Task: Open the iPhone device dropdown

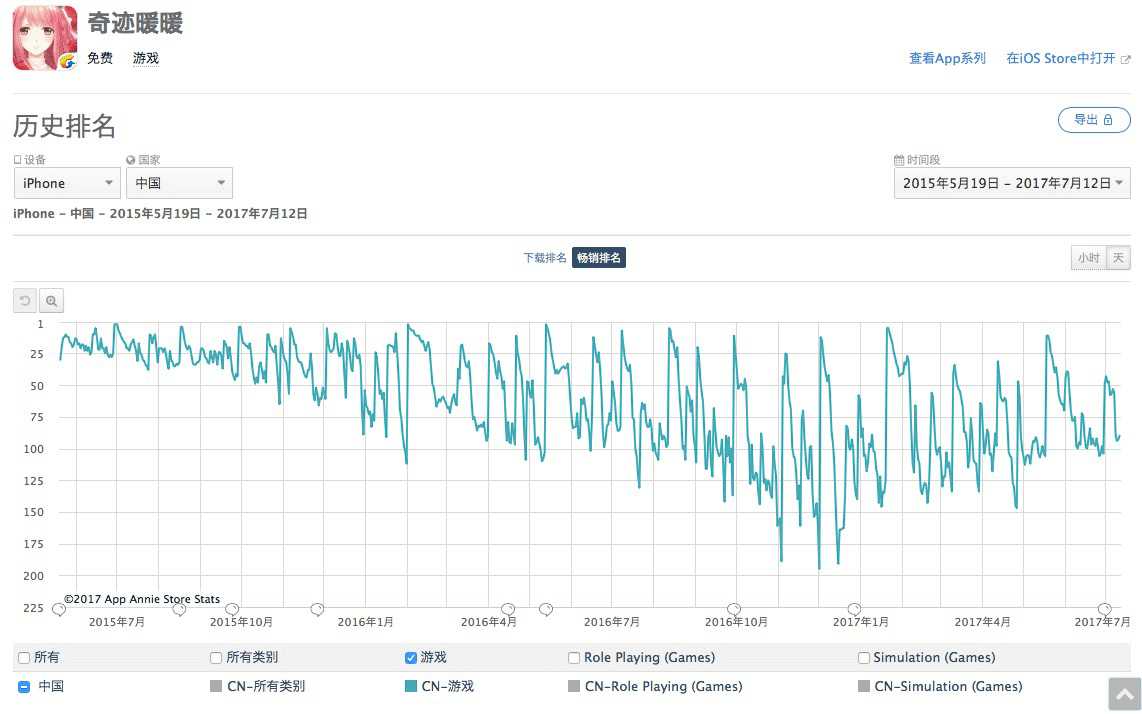Action: (67, 183)
